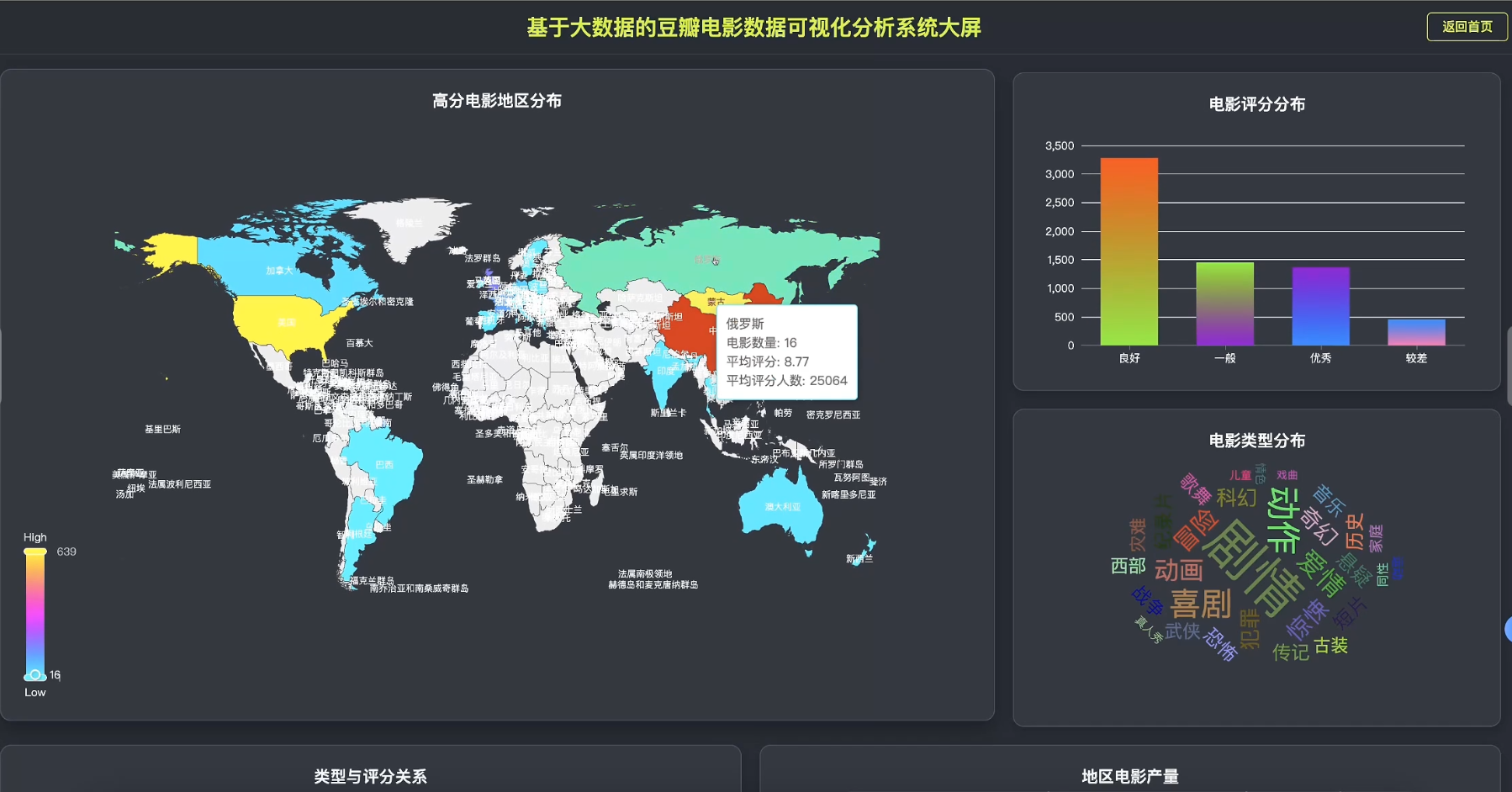Click the 地区电影产量 panel title
Image resolution: width=1512 pixels, height=792 pixels.
[x=1130, y=777]
